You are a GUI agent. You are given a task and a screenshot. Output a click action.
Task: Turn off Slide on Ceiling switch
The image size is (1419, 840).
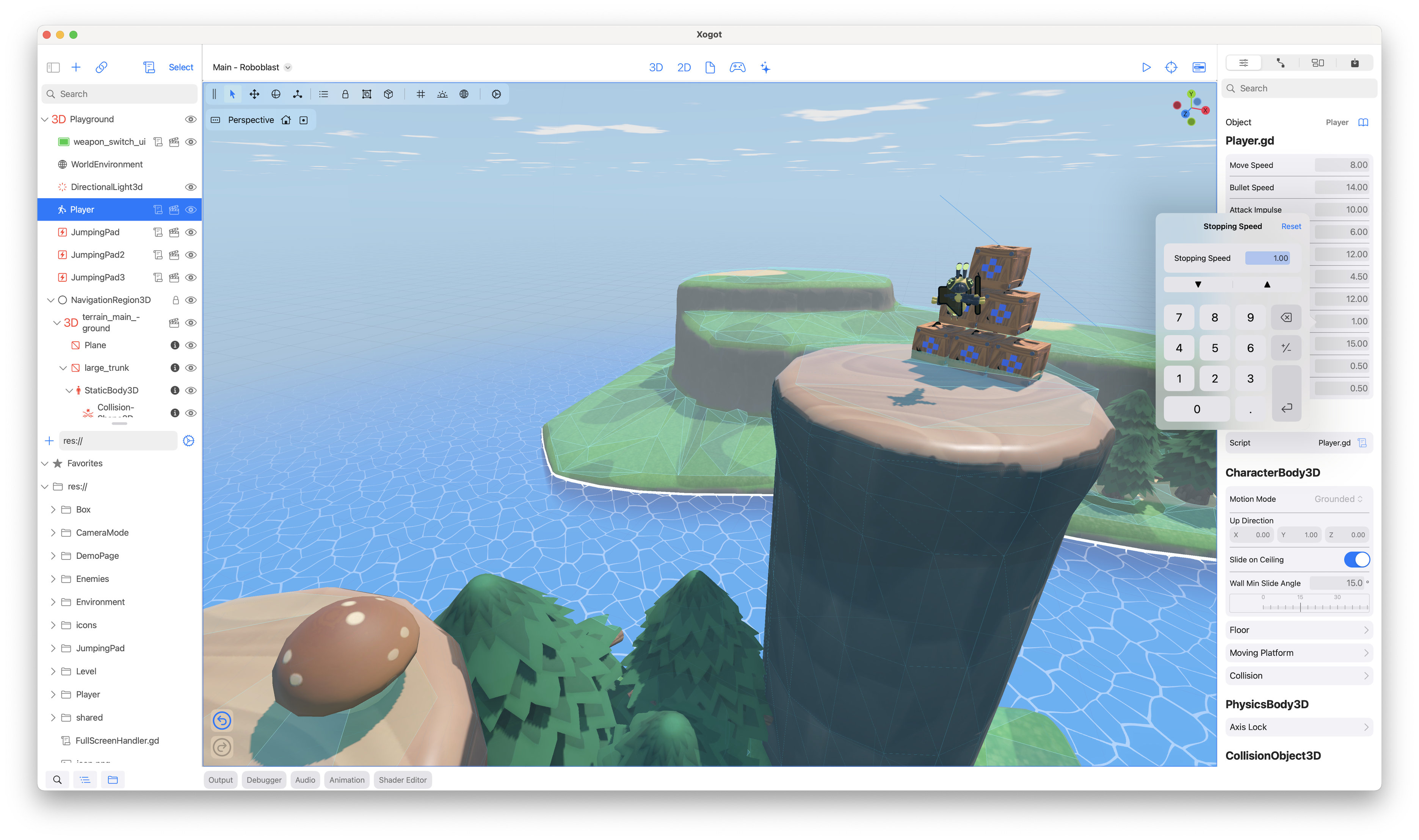pyautogui.click(x=1357, y=559)
